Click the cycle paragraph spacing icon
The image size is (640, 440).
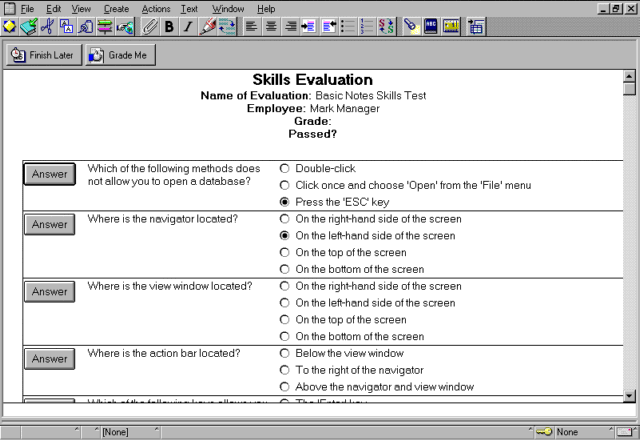[227, 27]
